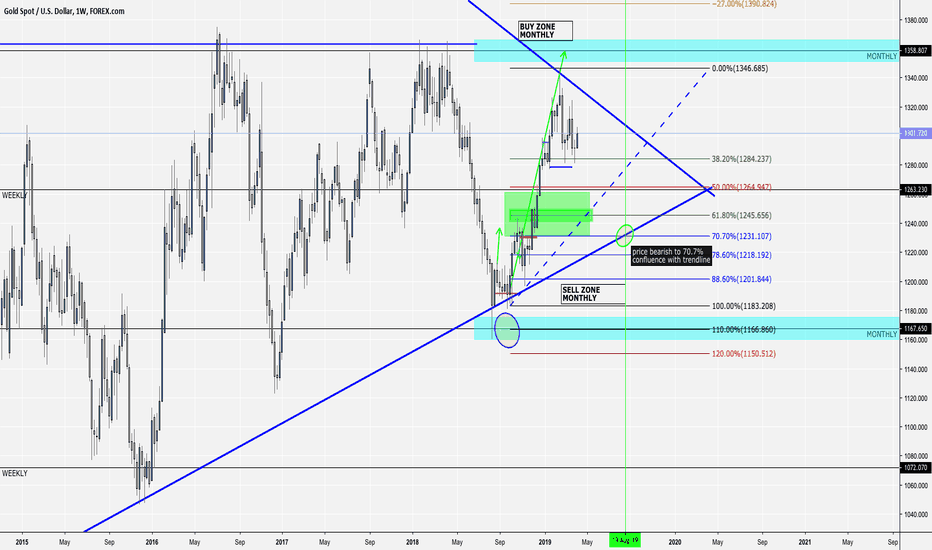Click the 1380.000 price scale value
This screenshot has width=932, height=550.
(x=916, y=20)
